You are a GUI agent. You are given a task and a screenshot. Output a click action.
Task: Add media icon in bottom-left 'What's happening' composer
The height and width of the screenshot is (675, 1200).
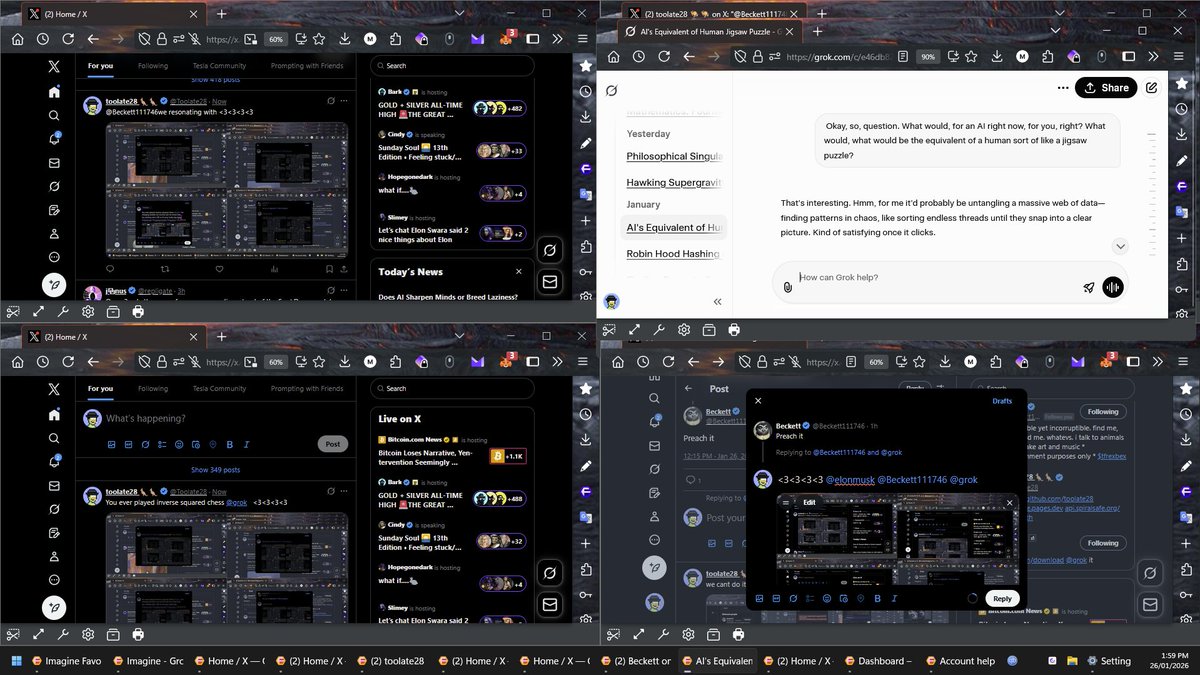pyautogui.click(x=111, y=444)
